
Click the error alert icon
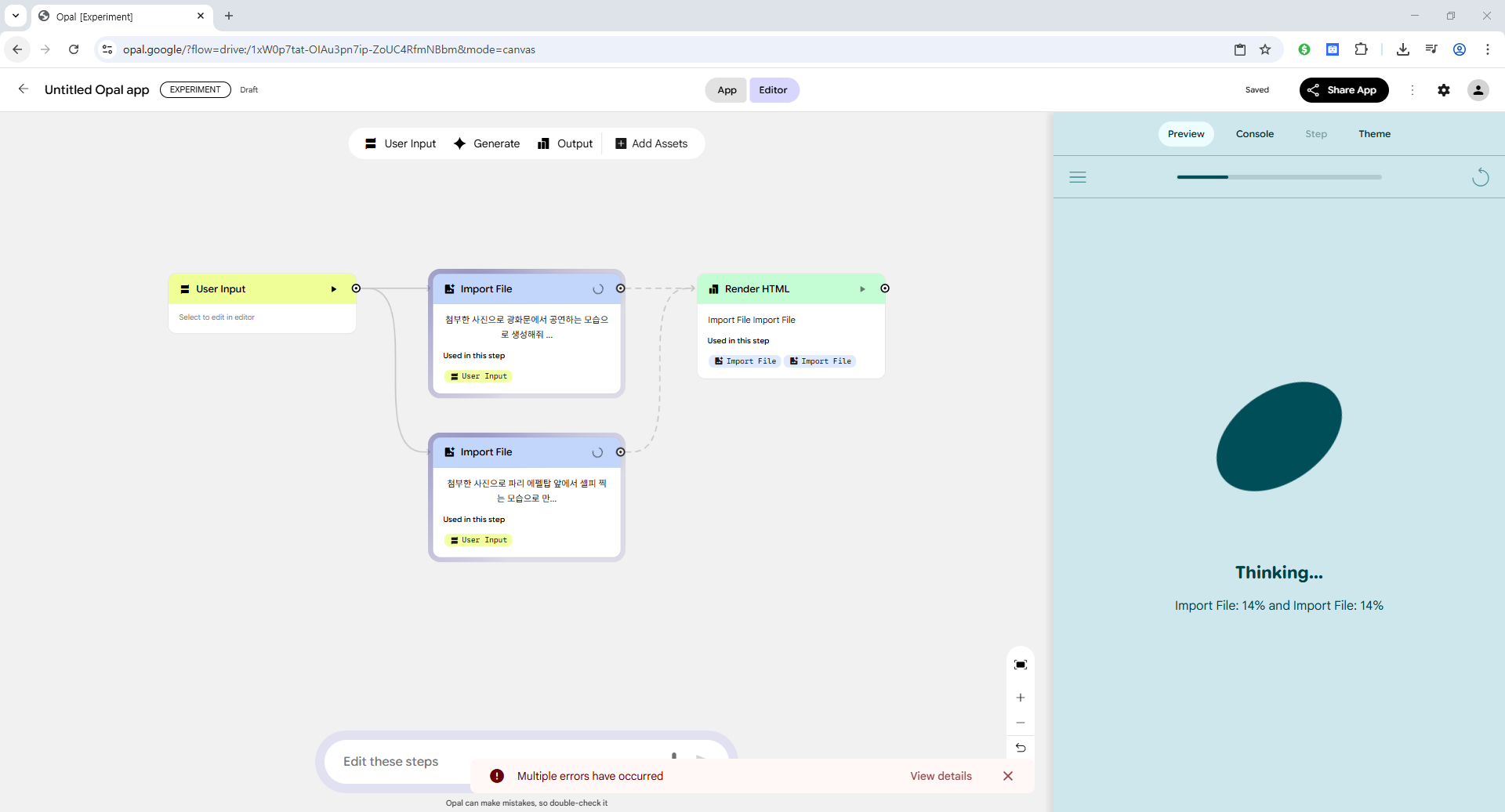click(497, 776)
